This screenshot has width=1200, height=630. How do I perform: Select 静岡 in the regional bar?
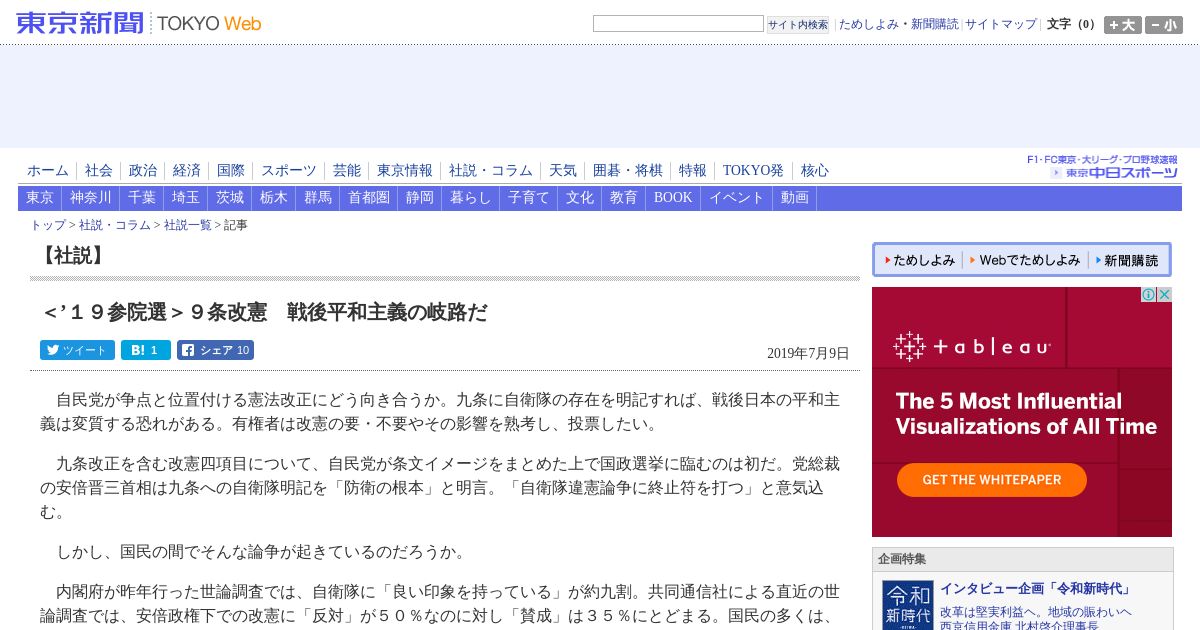point(420,198)
